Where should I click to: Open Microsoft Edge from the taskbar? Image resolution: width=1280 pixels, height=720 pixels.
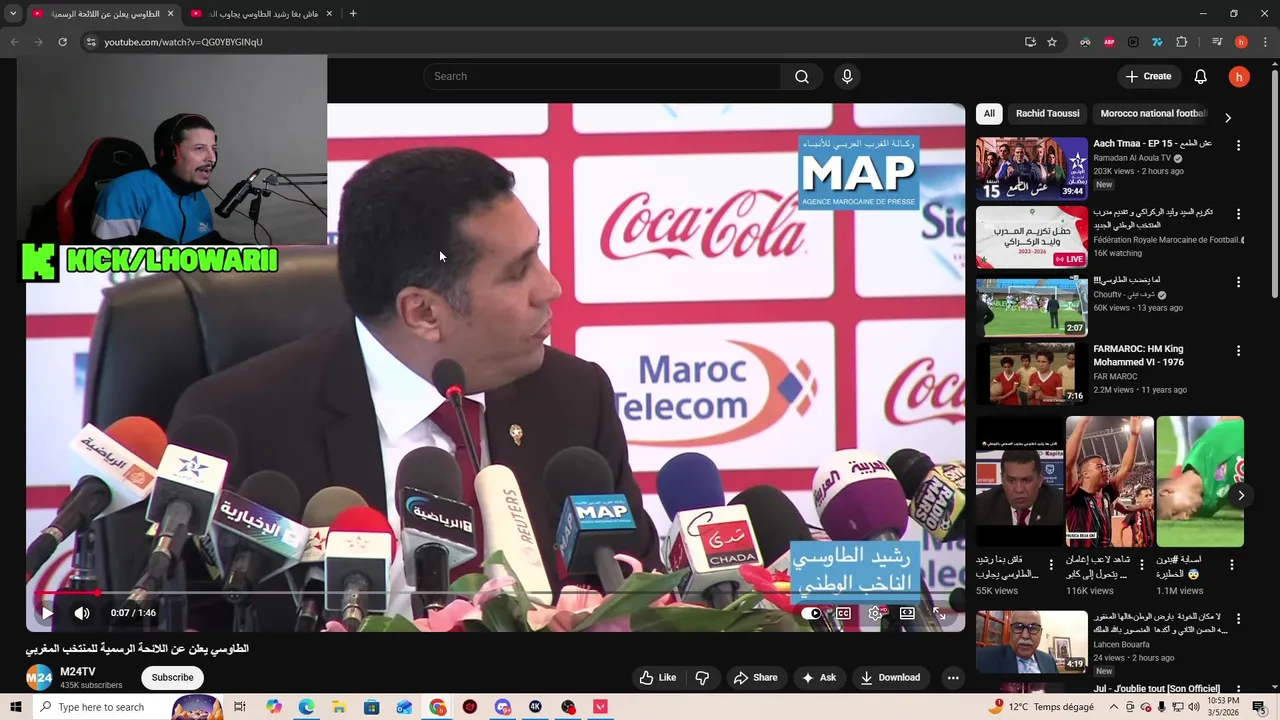[x=306, y=707]
